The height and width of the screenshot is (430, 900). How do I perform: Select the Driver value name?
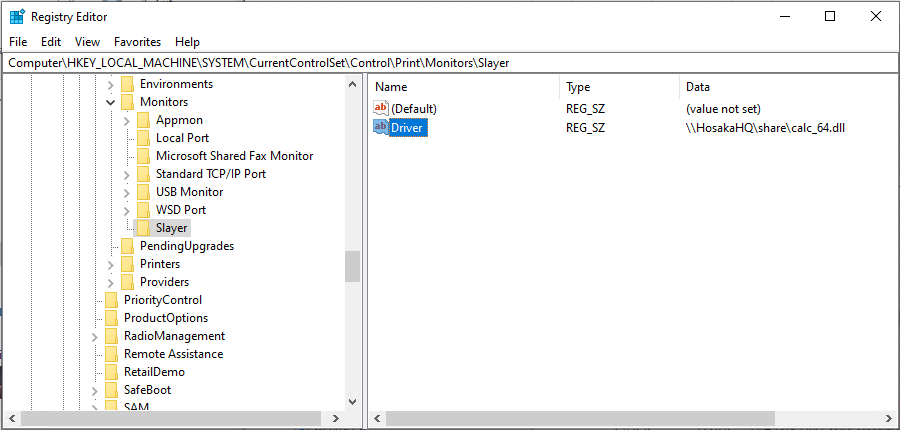pos(406,127)
